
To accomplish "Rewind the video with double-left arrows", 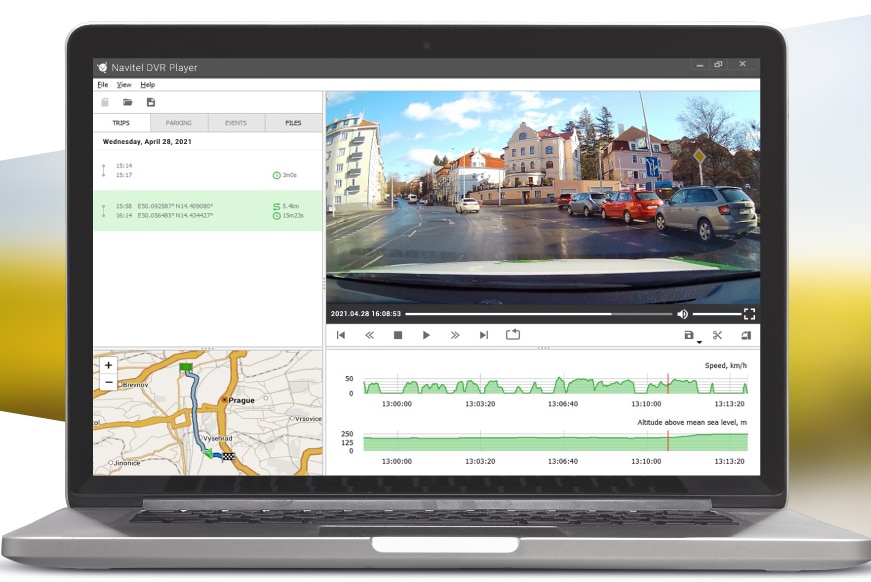I will (369, 335).
